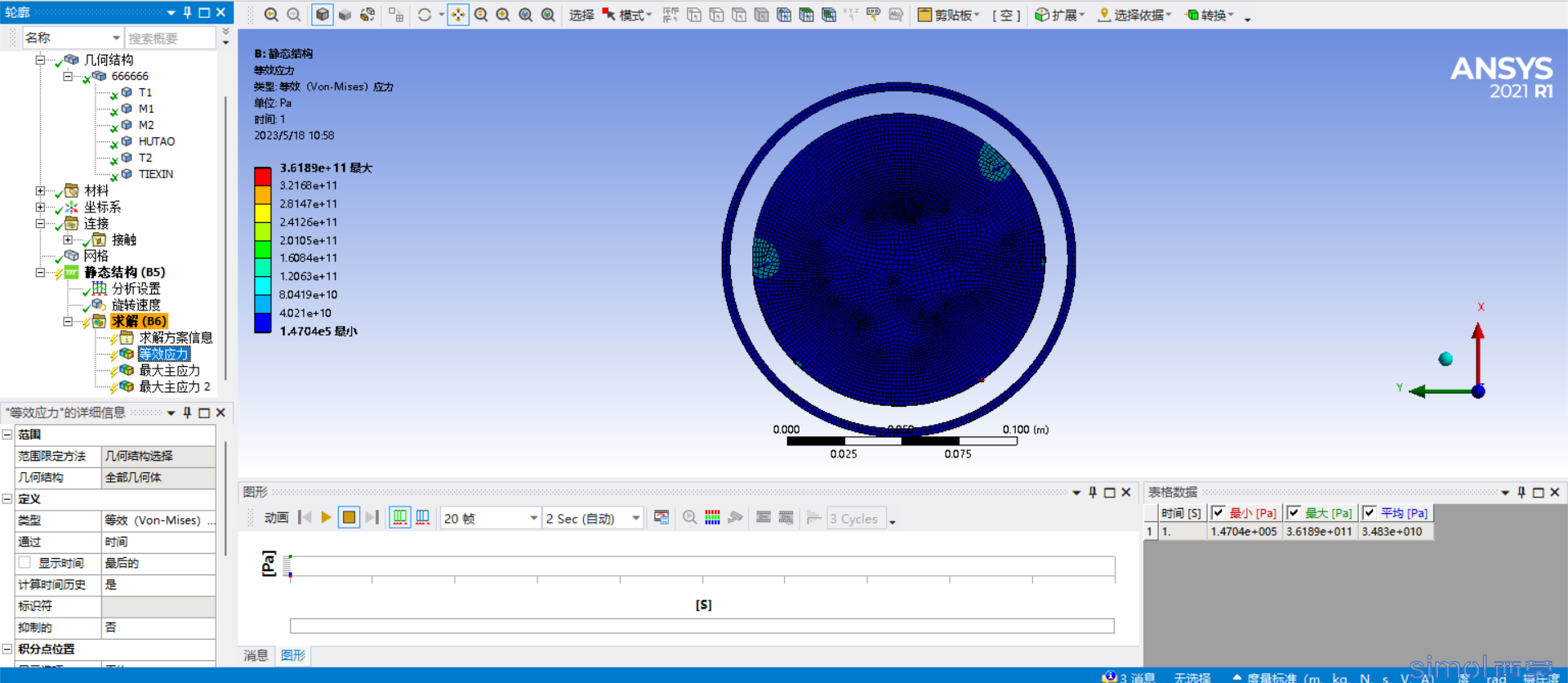Screen dimensions: 1568x683
Task: Open the 选择依据 menu
Action: pyautogui.click(x=1135, y=15)
